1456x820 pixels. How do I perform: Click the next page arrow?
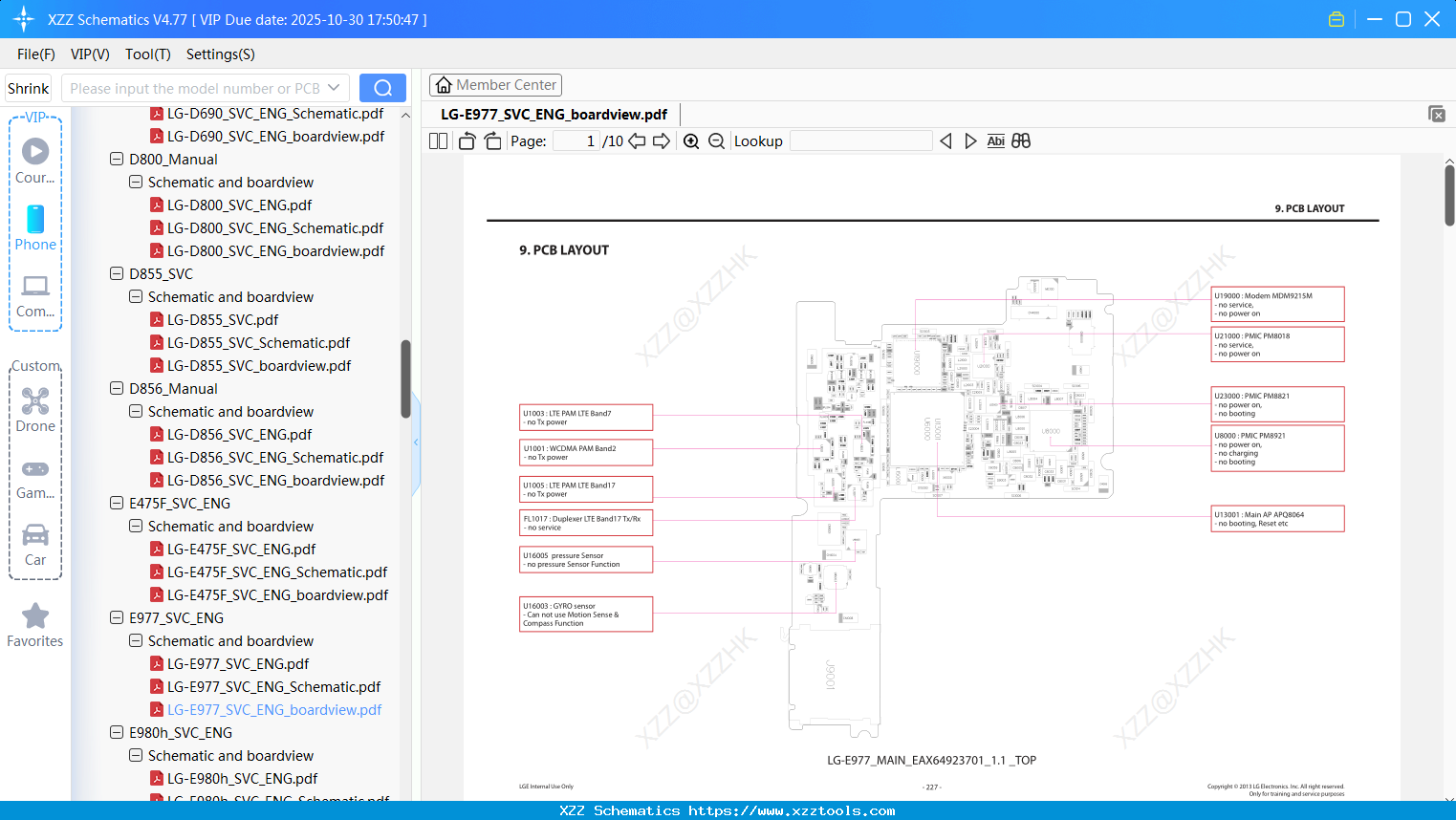pyautogui.click(x=660, y=140)
